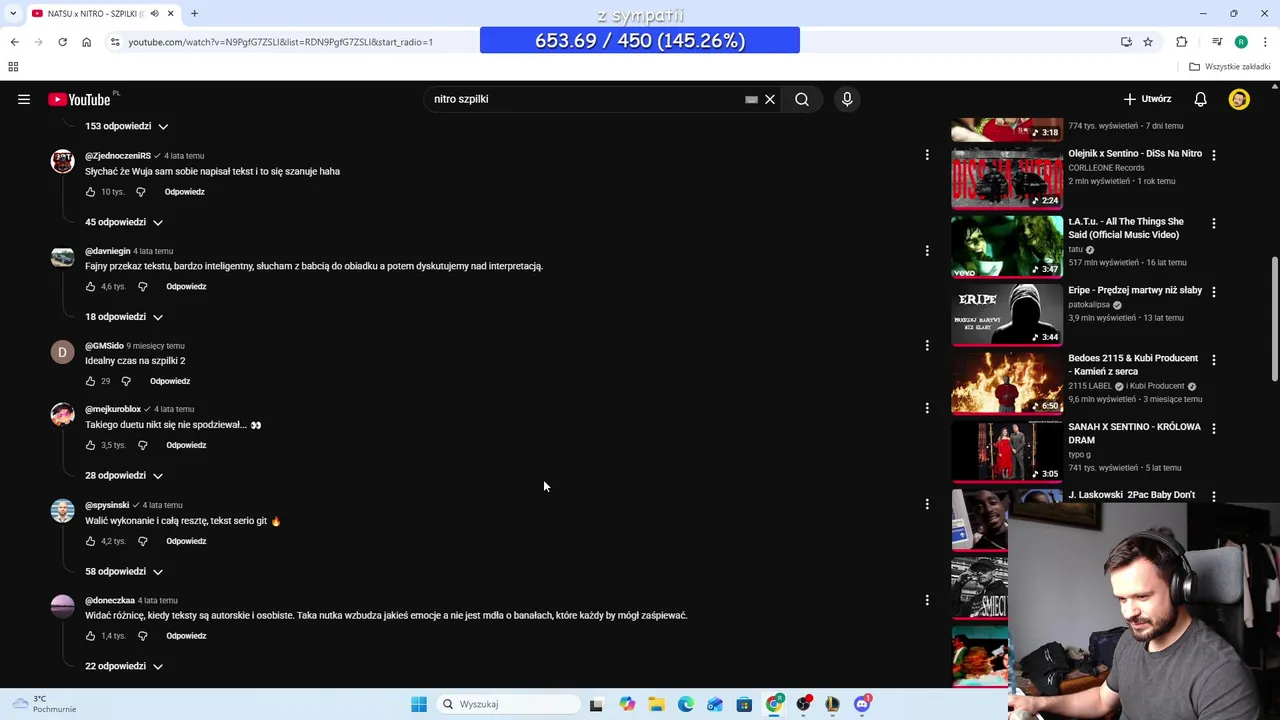Open more options for @ZjednoczeniRS comment
This screenshot has height=720, width=1280.
(x=927, y=155)
